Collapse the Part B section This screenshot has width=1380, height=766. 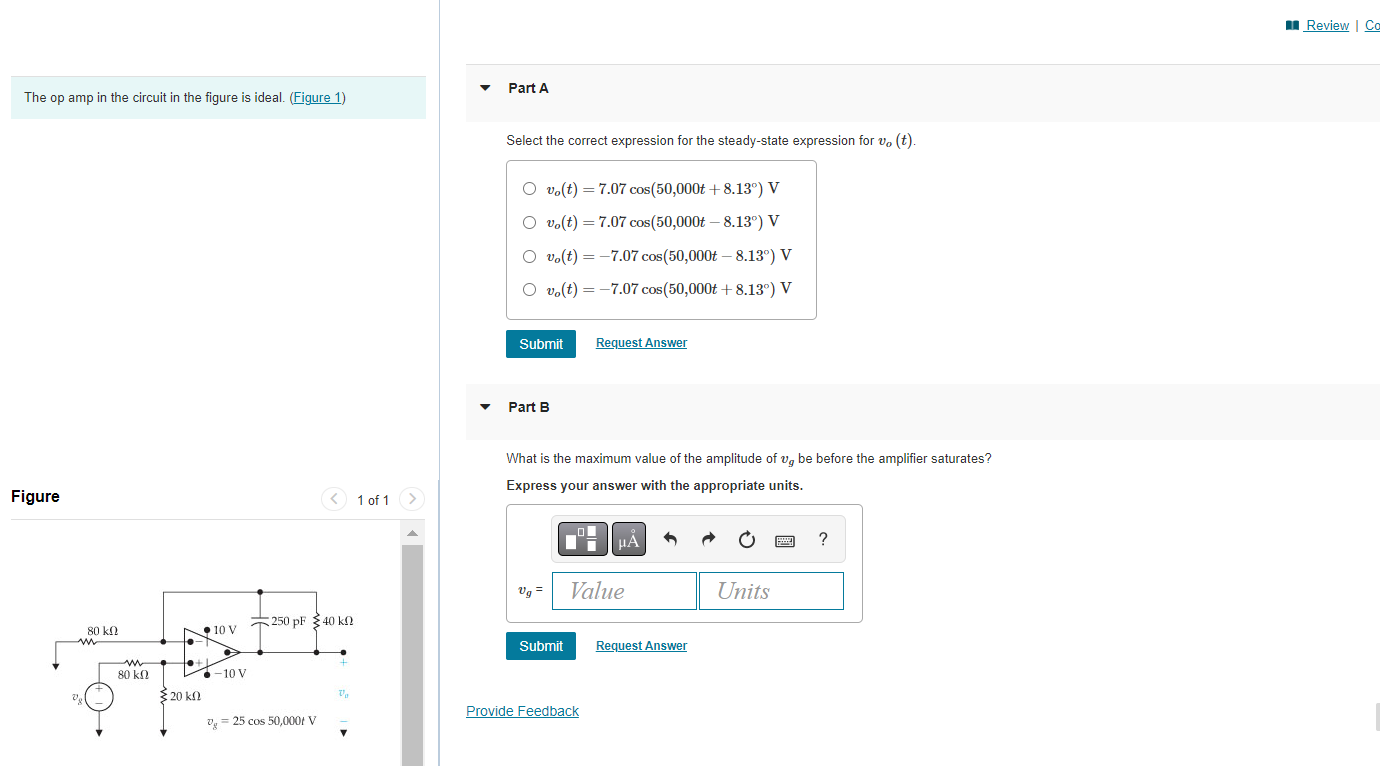(x=485, y=407)
